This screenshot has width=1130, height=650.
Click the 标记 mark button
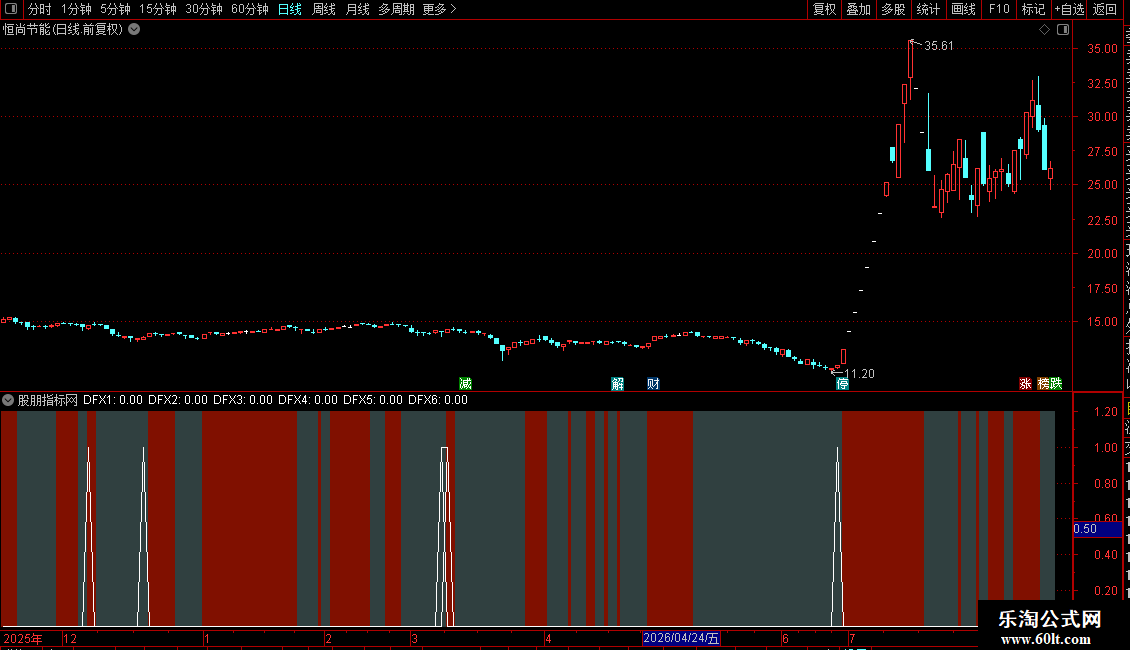[1033, 9]
